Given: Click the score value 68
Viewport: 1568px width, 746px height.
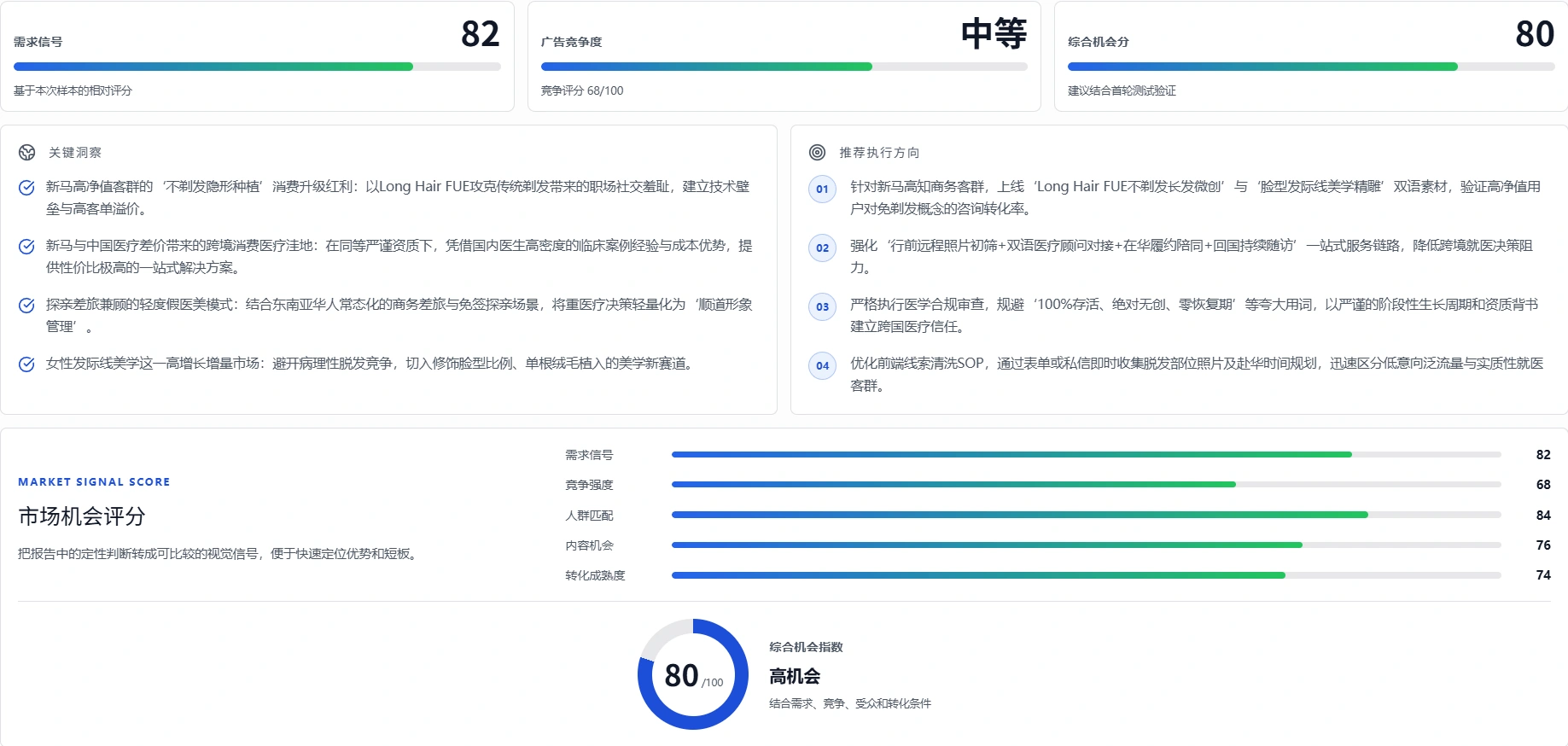Looking at the screenshot, I should point(1543,485).
